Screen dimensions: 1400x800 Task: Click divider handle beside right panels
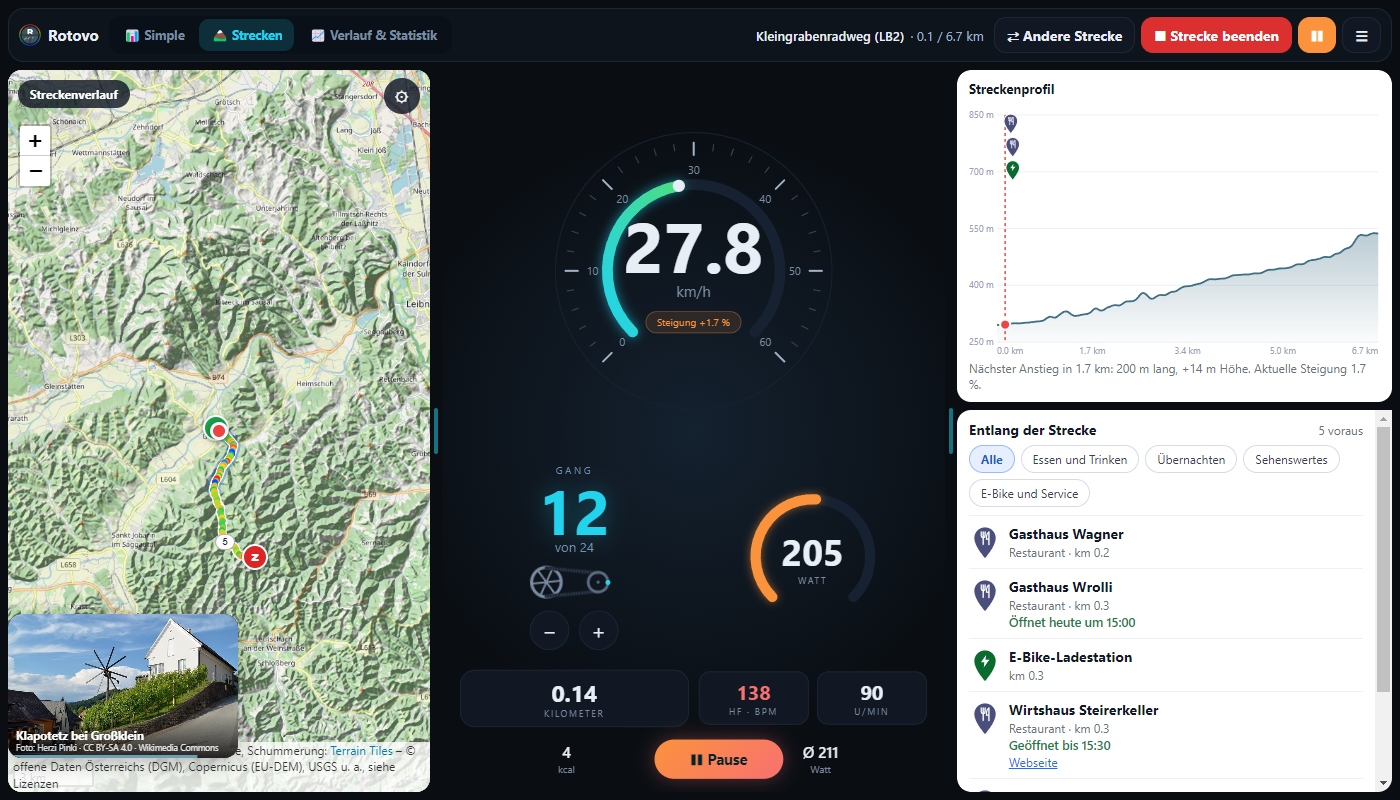pos(951,431)
